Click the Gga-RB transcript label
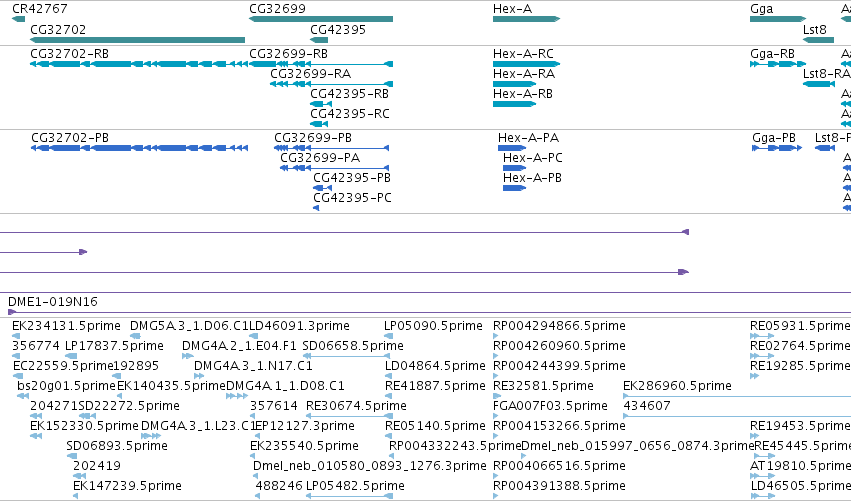Viewport: 851px width, 501px height. tap(772, 54)
